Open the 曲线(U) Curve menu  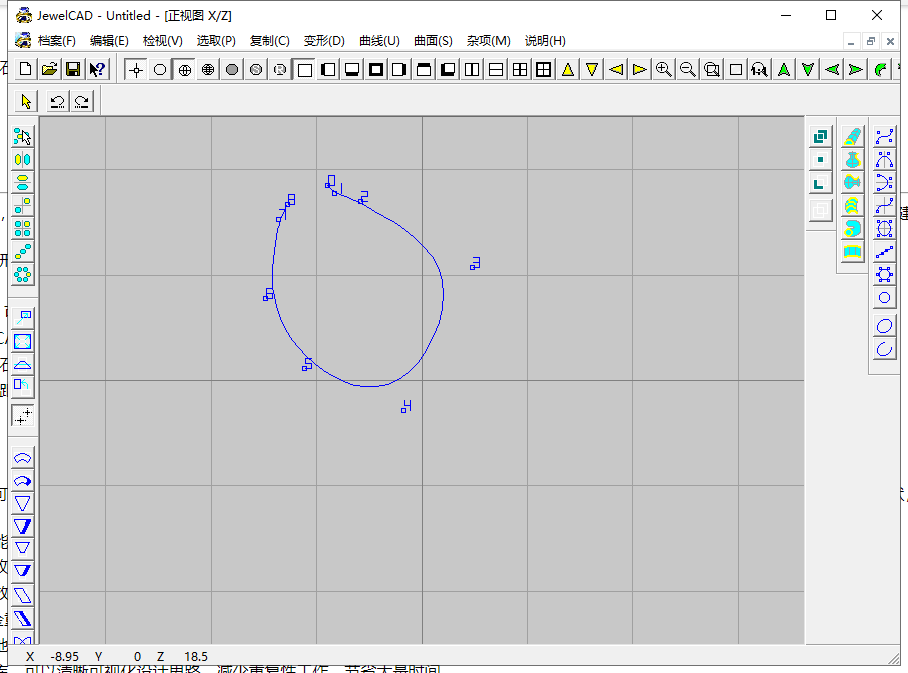click(x=379, y=41)
